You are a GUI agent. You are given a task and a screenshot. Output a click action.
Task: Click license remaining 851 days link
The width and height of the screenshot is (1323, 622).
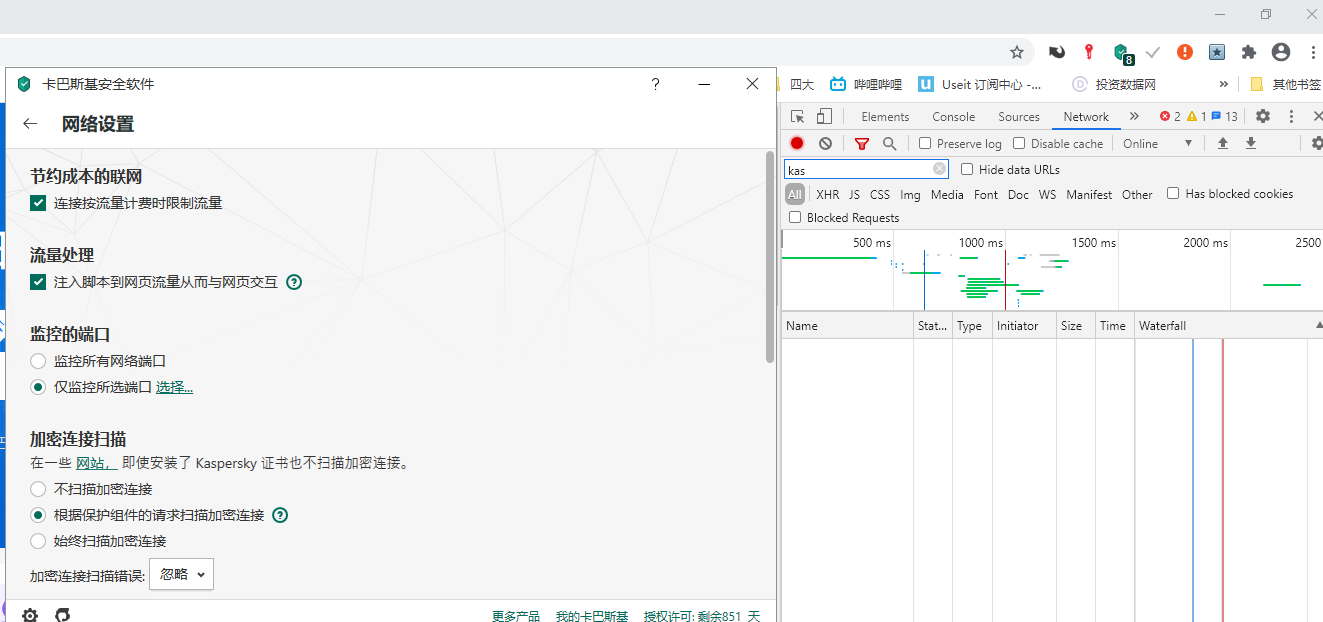702,616
